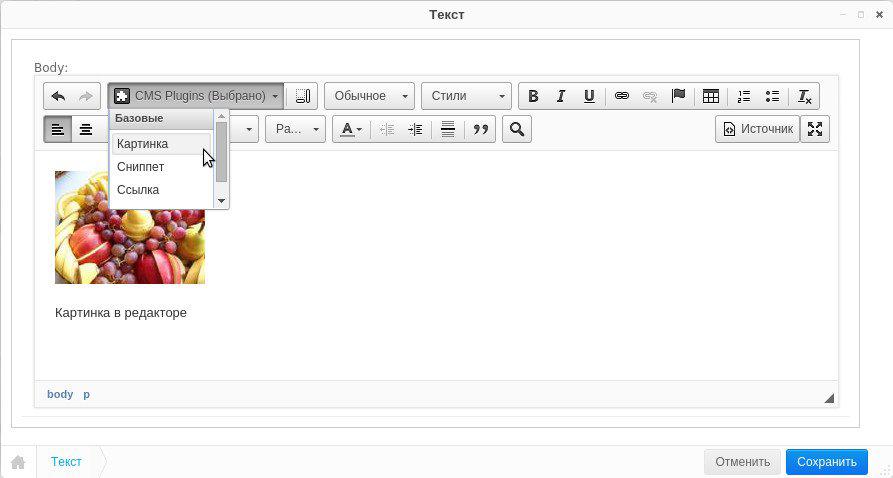Image resolution: width=893 pixels, height=478 pixels.
Task: Insert a table using table icon
Action: (x=711, y=96)
